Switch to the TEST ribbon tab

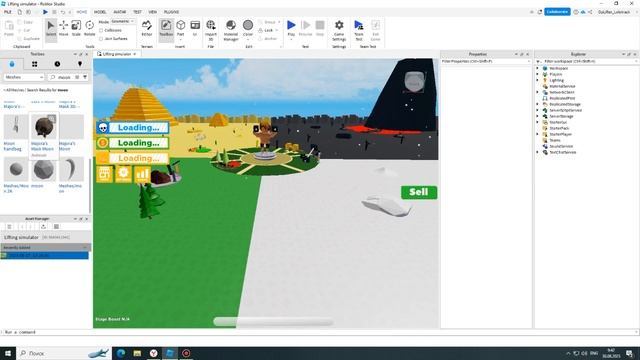(137, 12)
